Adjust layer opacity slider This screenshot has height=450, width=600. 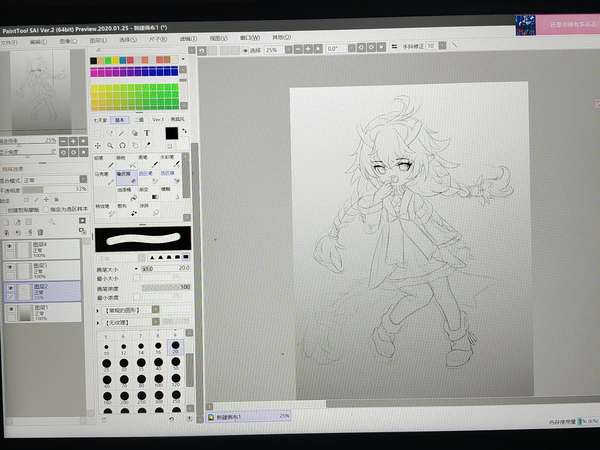pyautogui.click(x=55, y=189)
